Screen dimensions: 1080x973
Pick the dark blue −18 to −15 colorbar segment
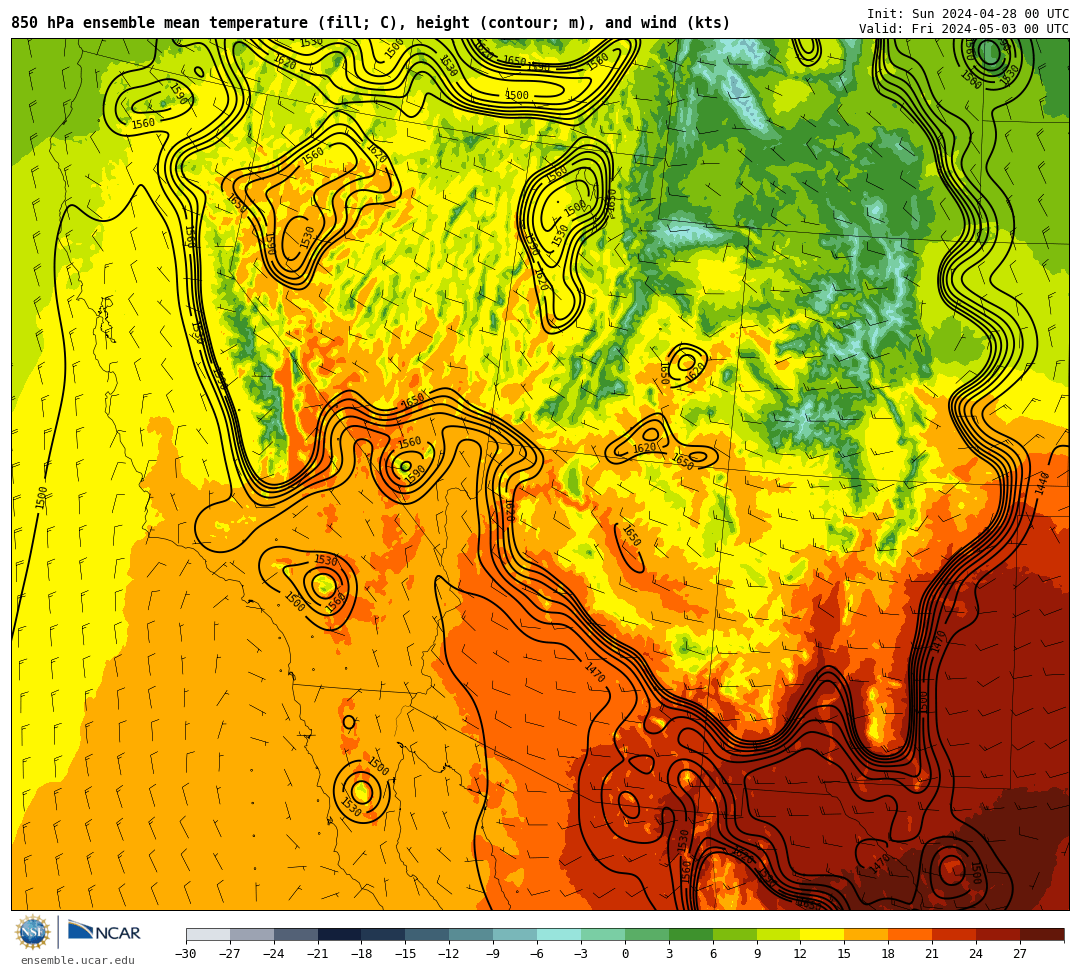384,934
